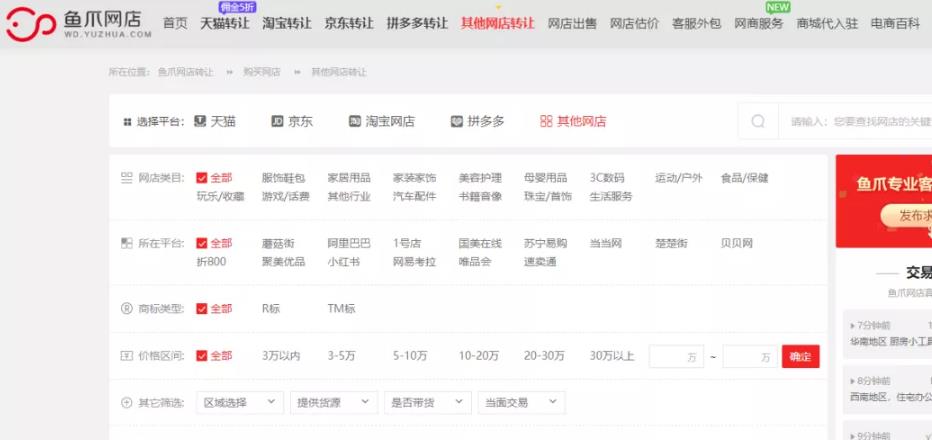This screenshot has height=440, width=932.
Task: Filter by 珠宝/首饰 category
Action: click(547, 196)
